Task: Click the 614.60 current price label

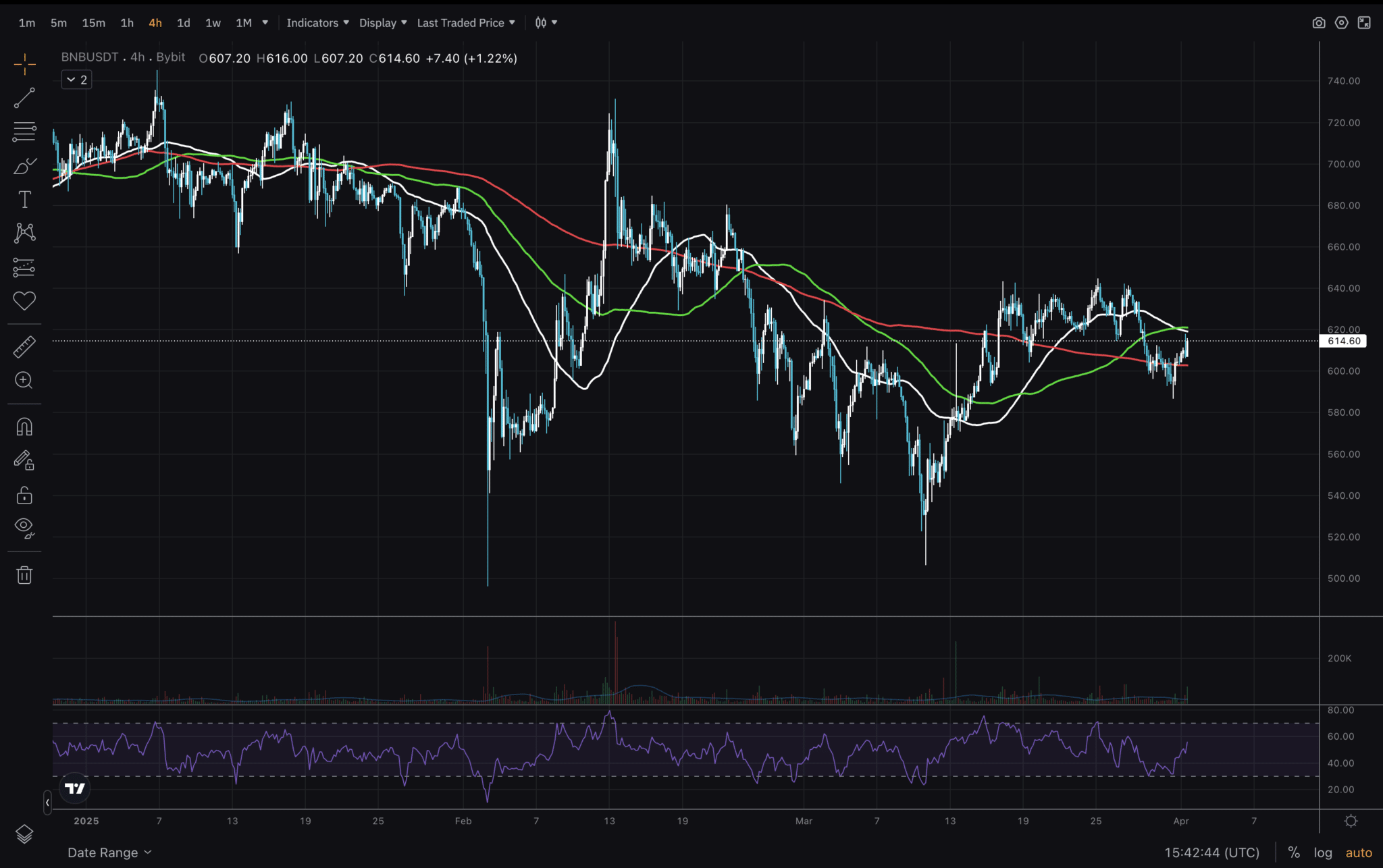Action: tap(1343, 341)
